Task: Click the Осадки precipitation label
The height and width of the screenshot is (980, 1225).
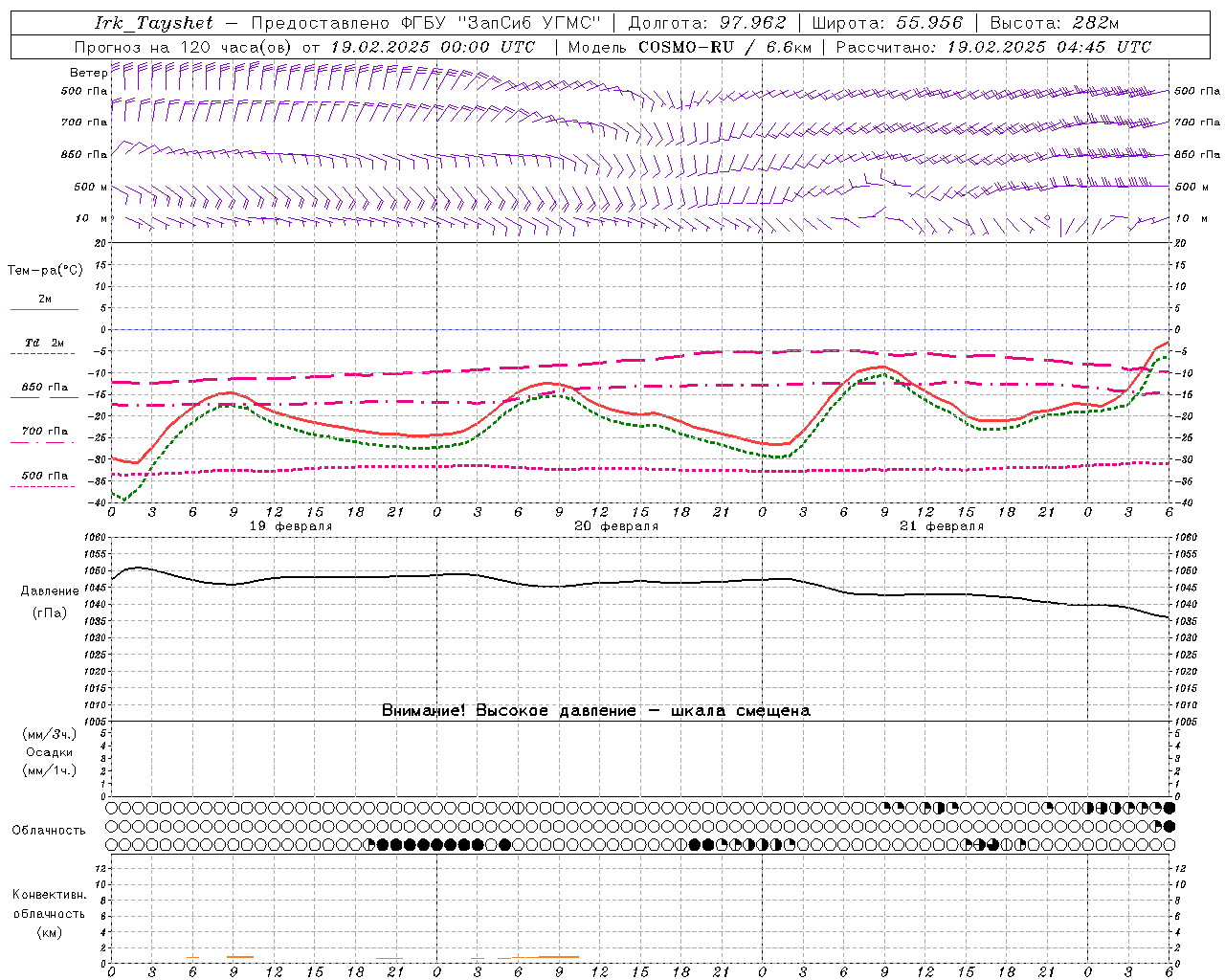Action: (50, 752)
